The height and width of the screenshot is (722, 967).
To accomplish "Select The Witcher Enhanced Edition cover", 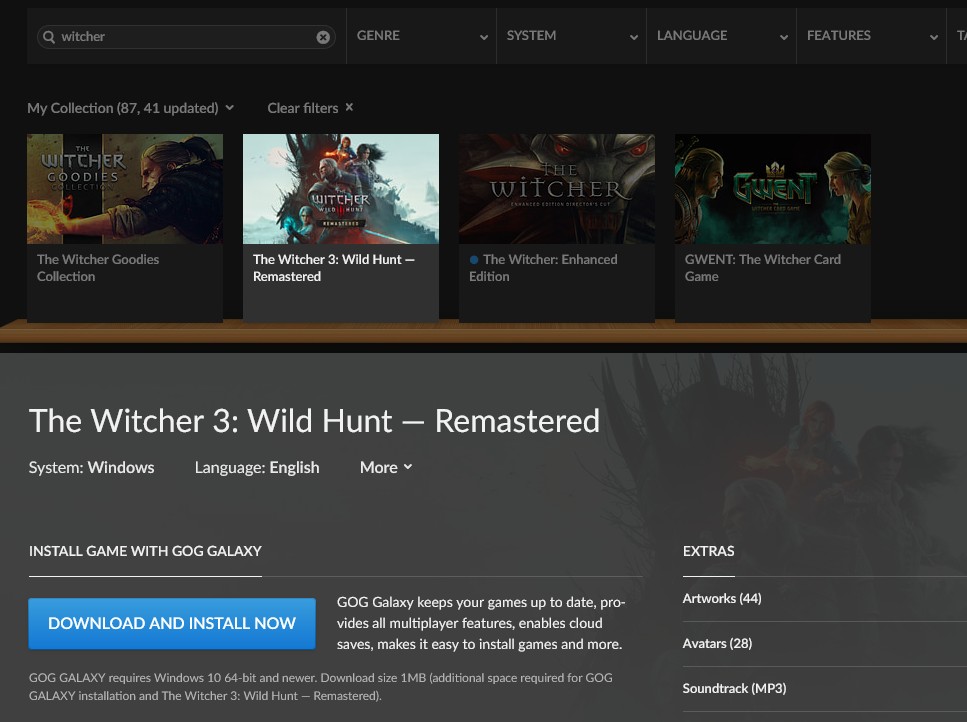I will click(557, 189).
